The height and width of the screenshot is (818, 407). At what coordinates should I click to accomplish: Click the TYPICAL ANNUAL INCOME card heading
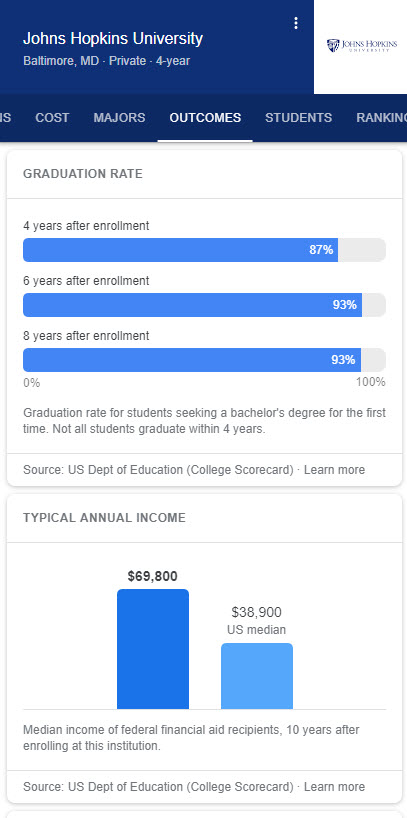104,518
